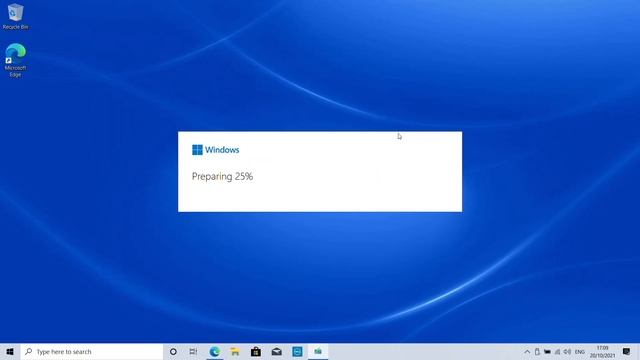Open the Mail app on the taskbar
The width and height of the screenshot is (640, 360).
pyautogui.click(x=277, y=351)
